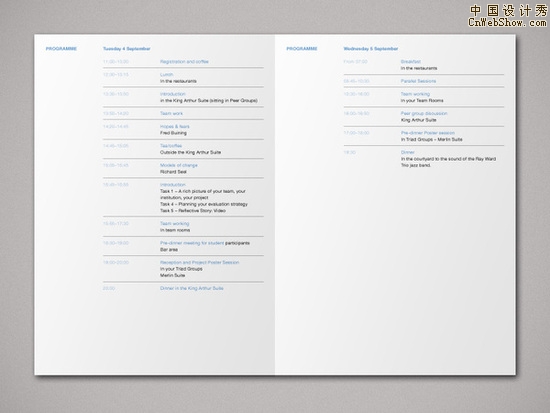Select the Tuesday 4 September heading

pos(127,49)
